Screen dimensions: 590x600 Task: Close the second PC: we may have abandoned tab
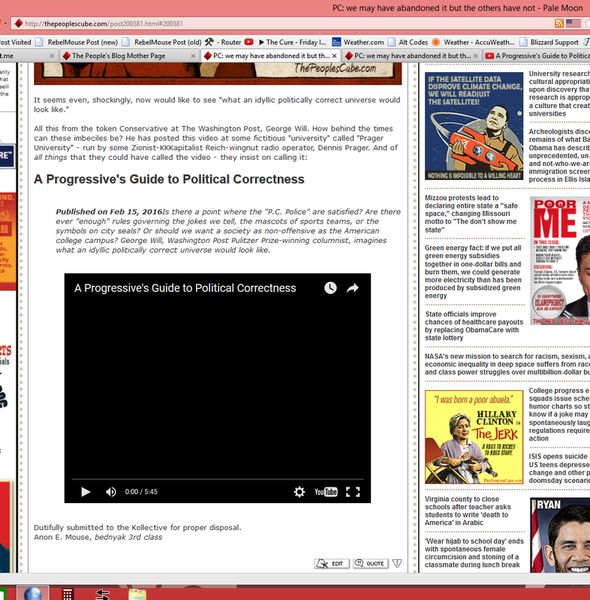(x=476, y=56)
